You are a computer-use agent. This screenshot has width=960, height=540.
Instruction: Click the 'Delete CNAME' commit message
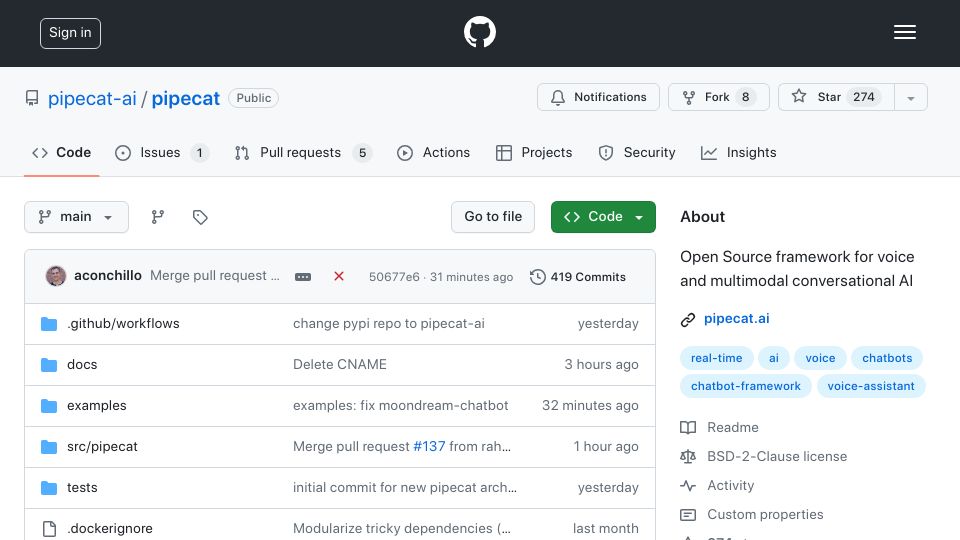340,364
